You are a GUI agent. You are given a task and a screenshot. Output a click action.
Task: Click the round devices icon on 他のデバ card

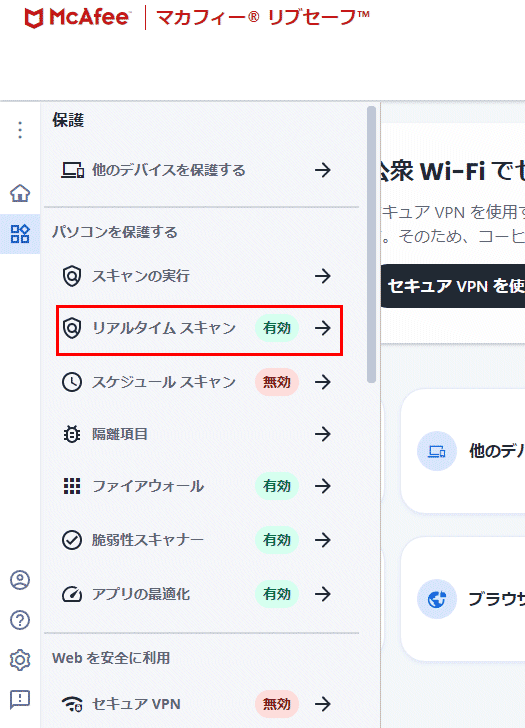click(x=437, y=451)
